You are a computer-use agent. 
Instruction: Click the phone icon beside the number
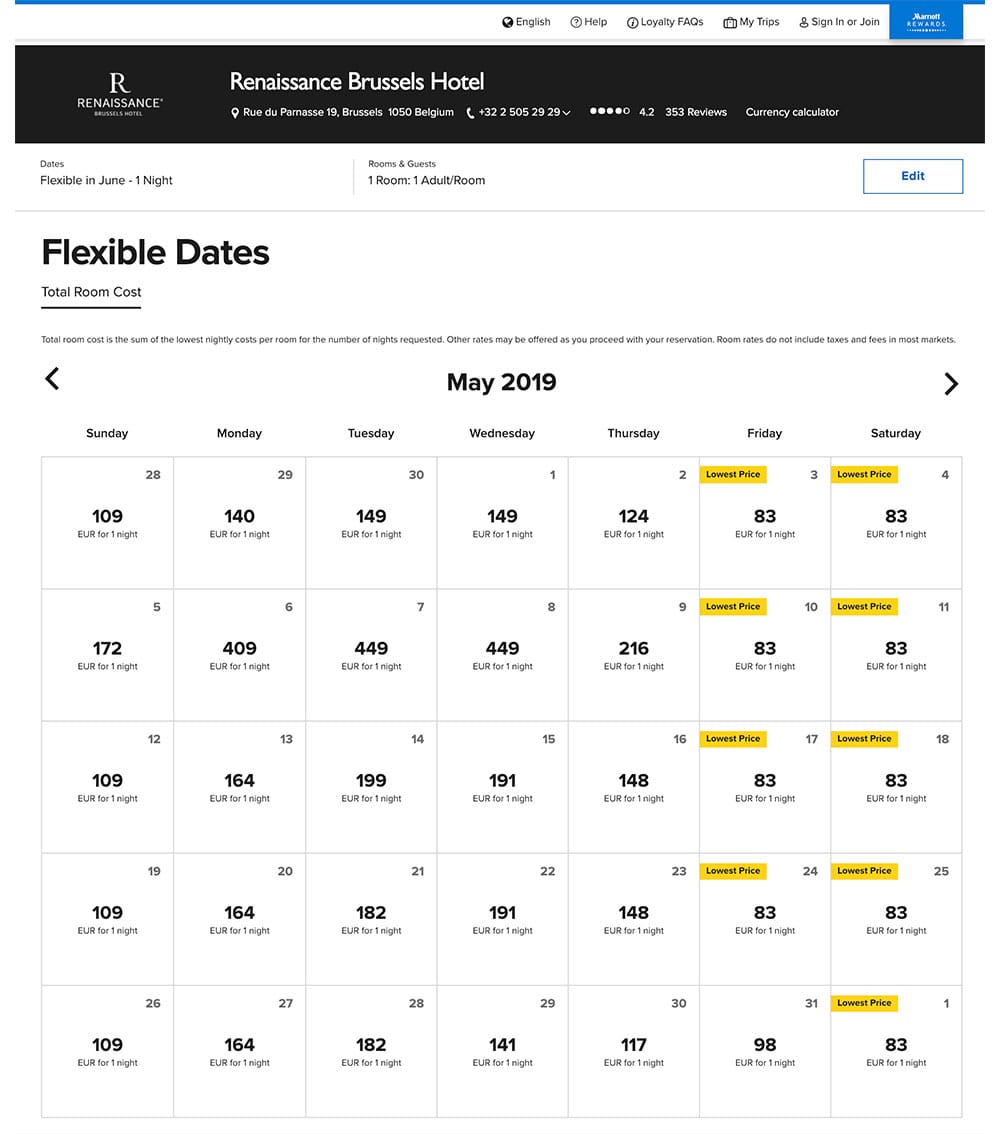[x=470, y=113]
